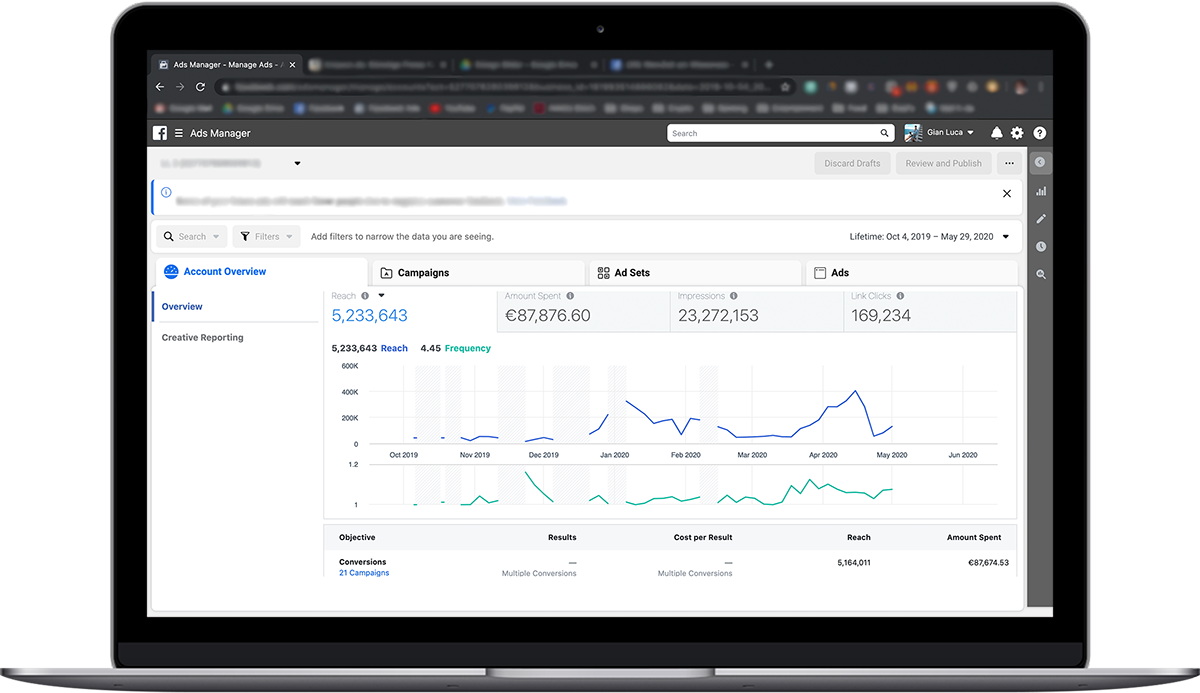
Task: Open the charts icon in the right rail
Action: 1040,191
